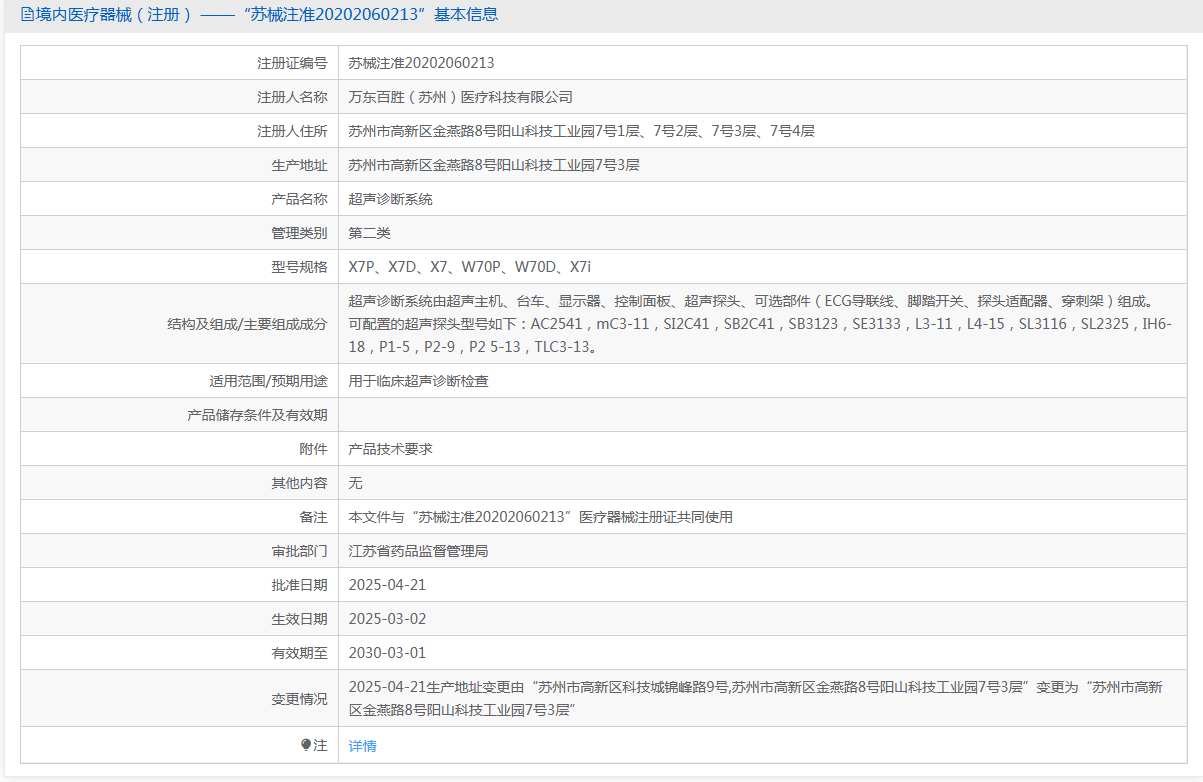The height and width of the screenshot is (782, 1203).
Task: Click the 注册证编号 label cell
Action: 292,63
